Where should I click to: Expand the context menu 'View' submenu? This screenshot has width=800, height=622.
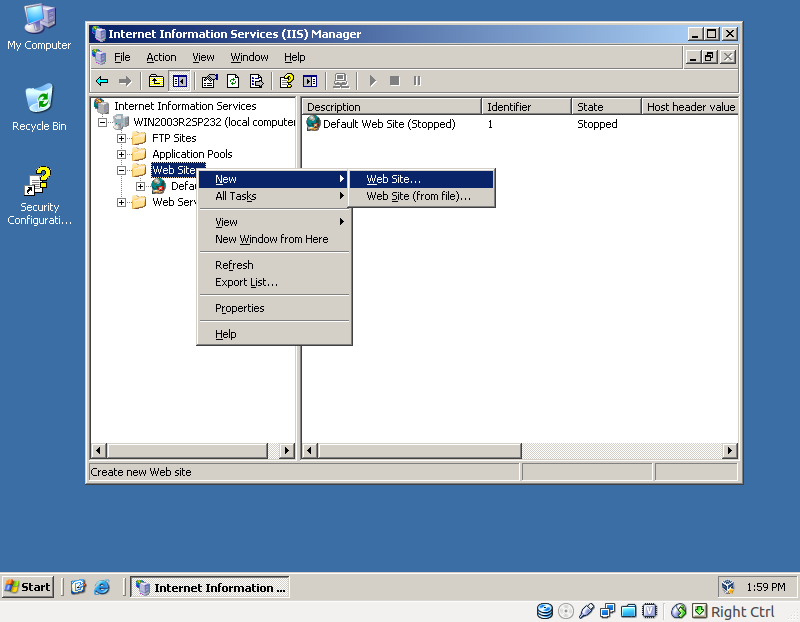tap(273, 222)
